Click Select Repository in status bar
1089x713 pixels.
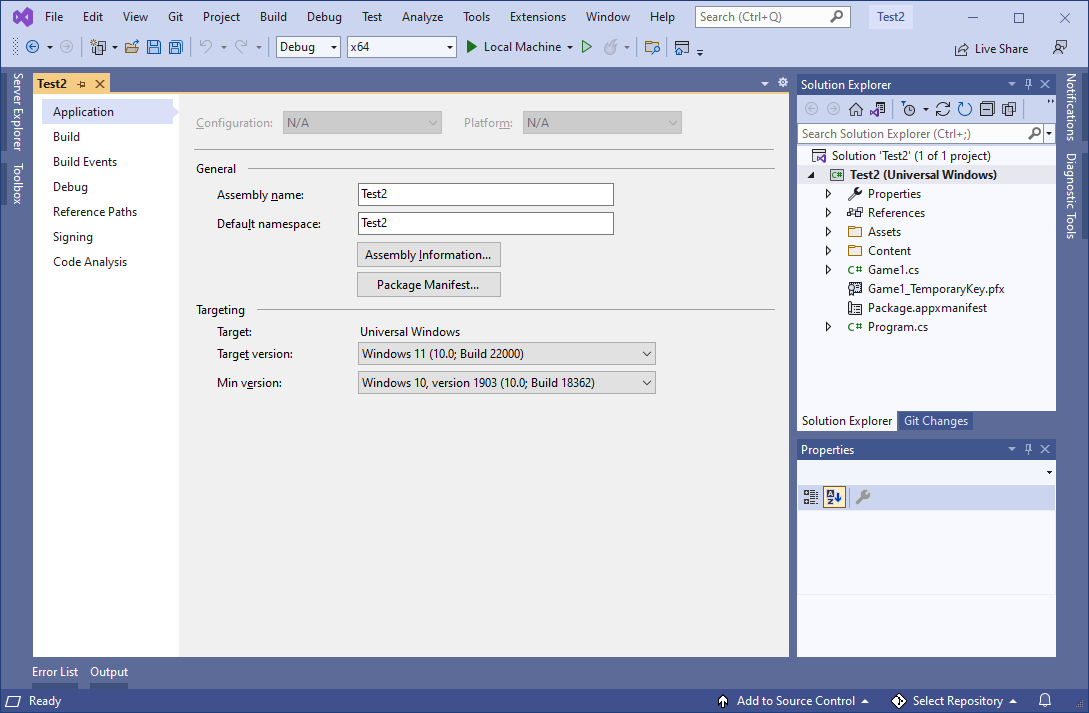954,701
